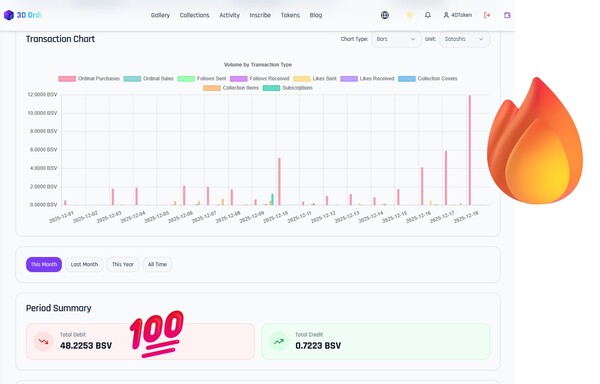This screenshot has height=384, width=600.
Task: Go to the Tokens page
Action: tap(290, 15)
